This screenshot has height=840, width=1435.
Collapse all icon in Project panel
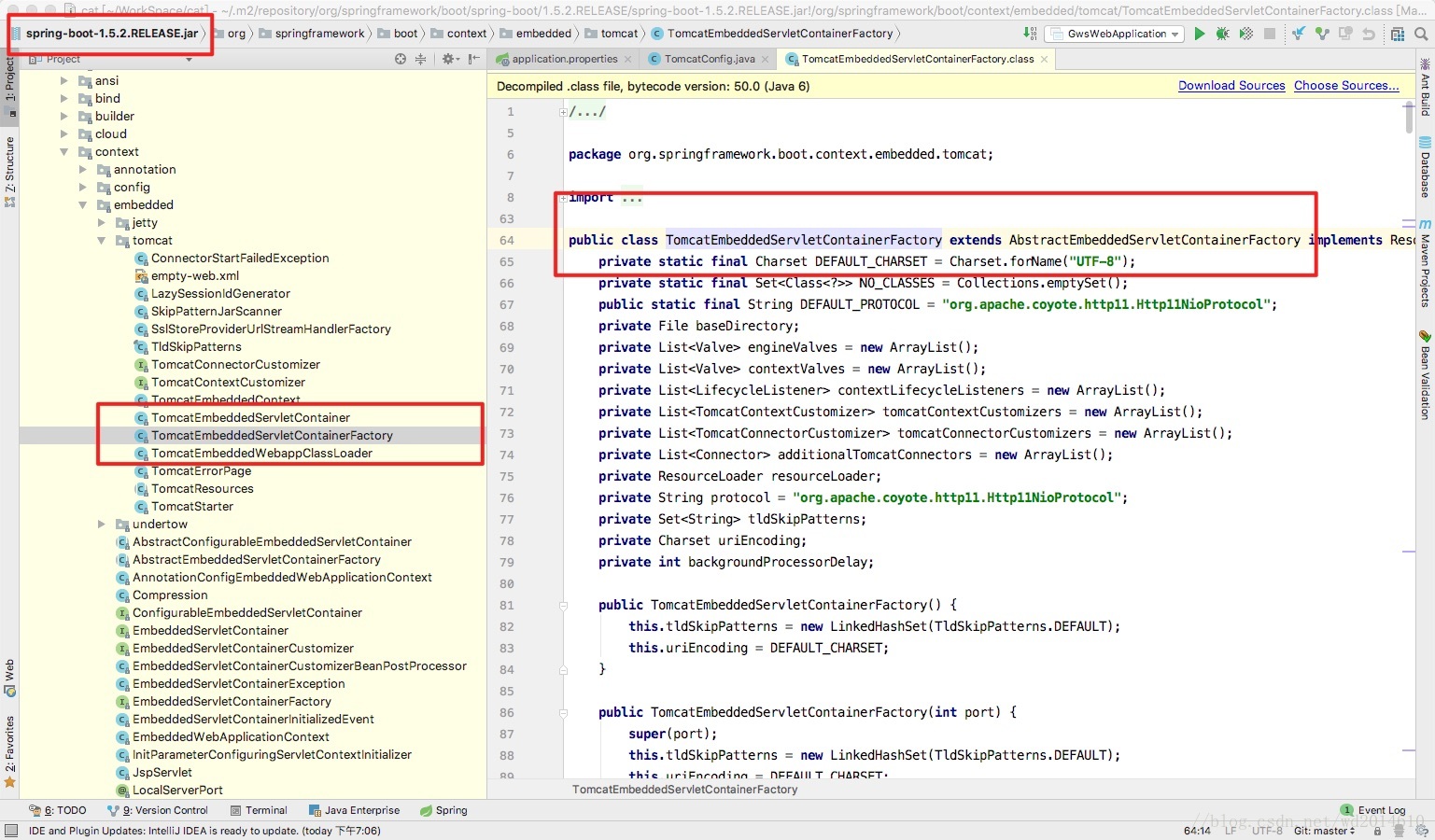(420, 59)
